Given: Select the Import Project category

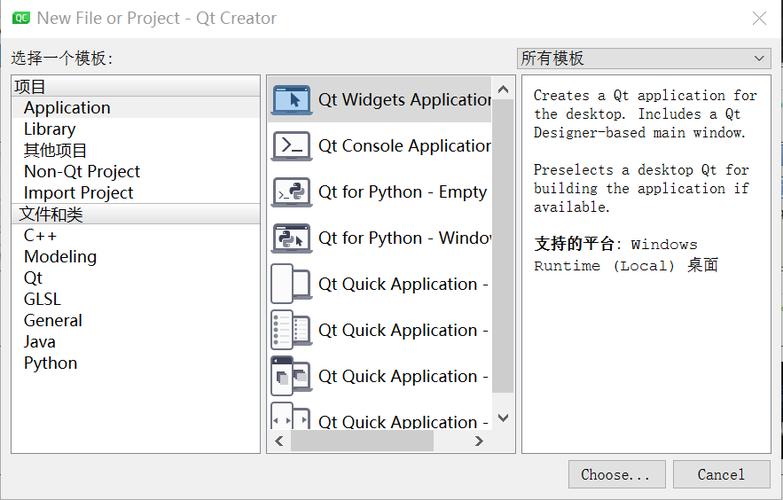Looking at the screenshot, I should 136,192.
